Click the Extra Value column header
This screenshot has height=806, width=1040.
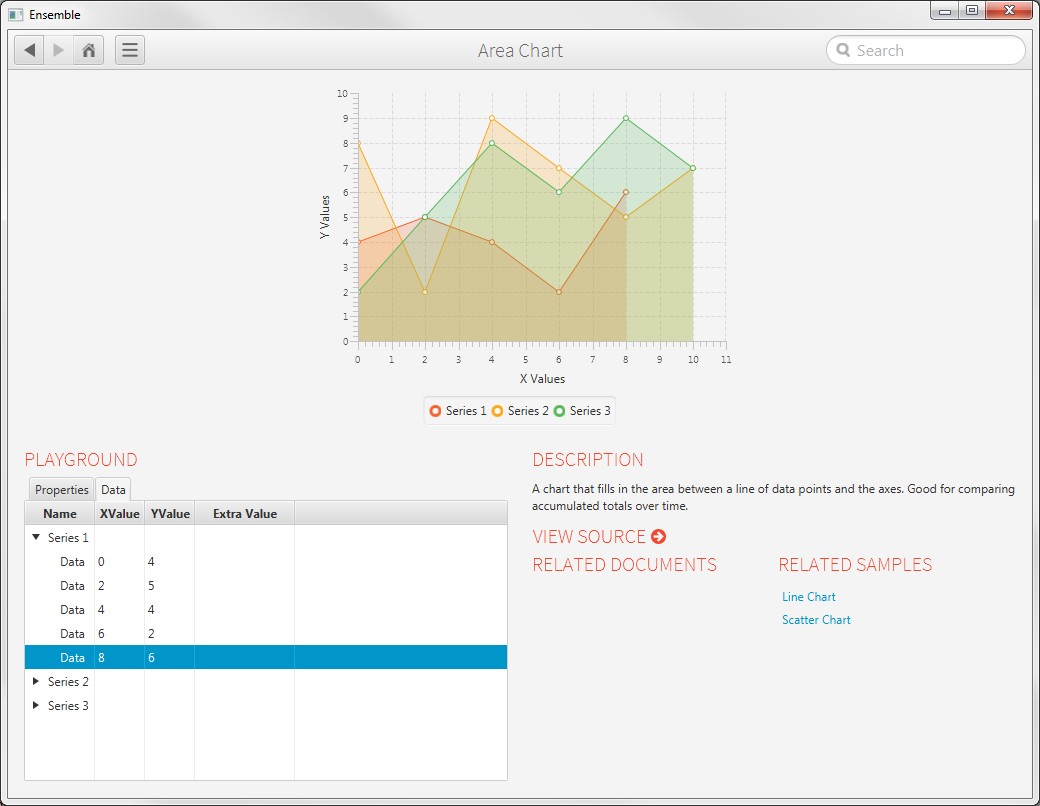[244, 513]
